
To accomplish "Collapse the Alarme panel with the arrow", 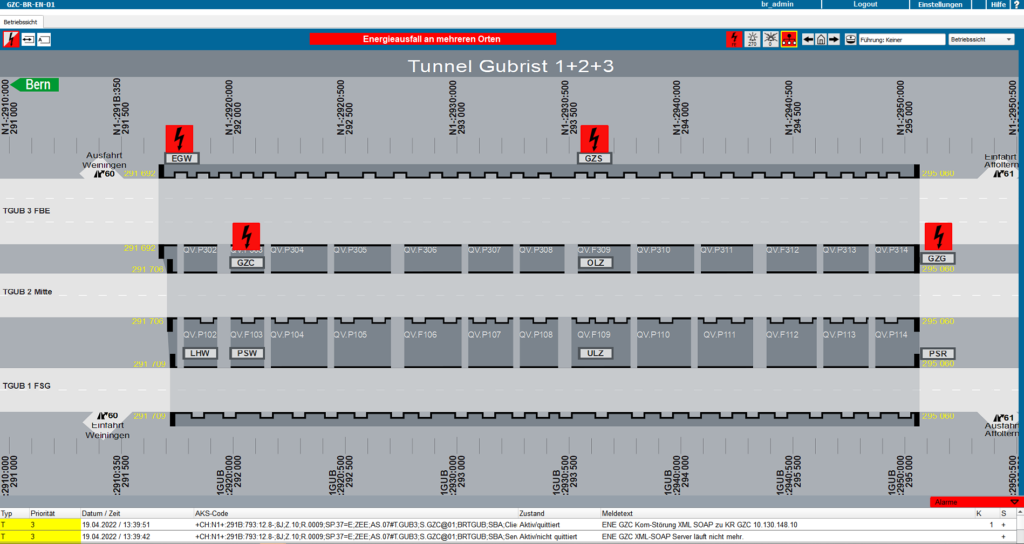I will (x=1015, y=502).
